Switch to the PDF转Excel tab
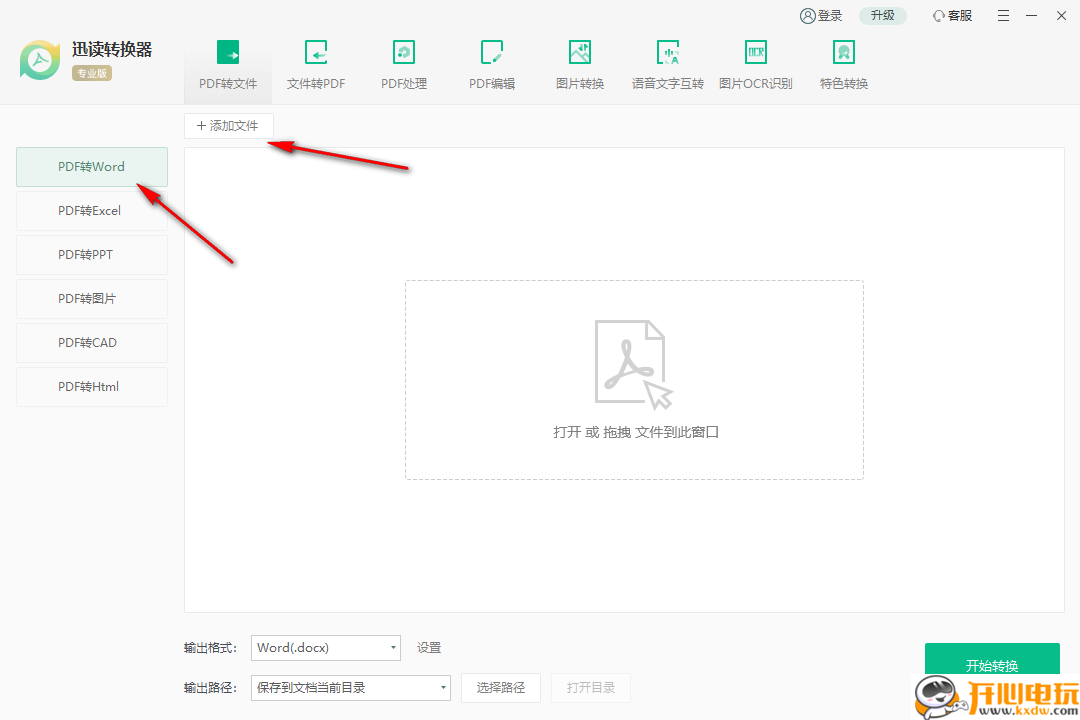 [91, 210]
